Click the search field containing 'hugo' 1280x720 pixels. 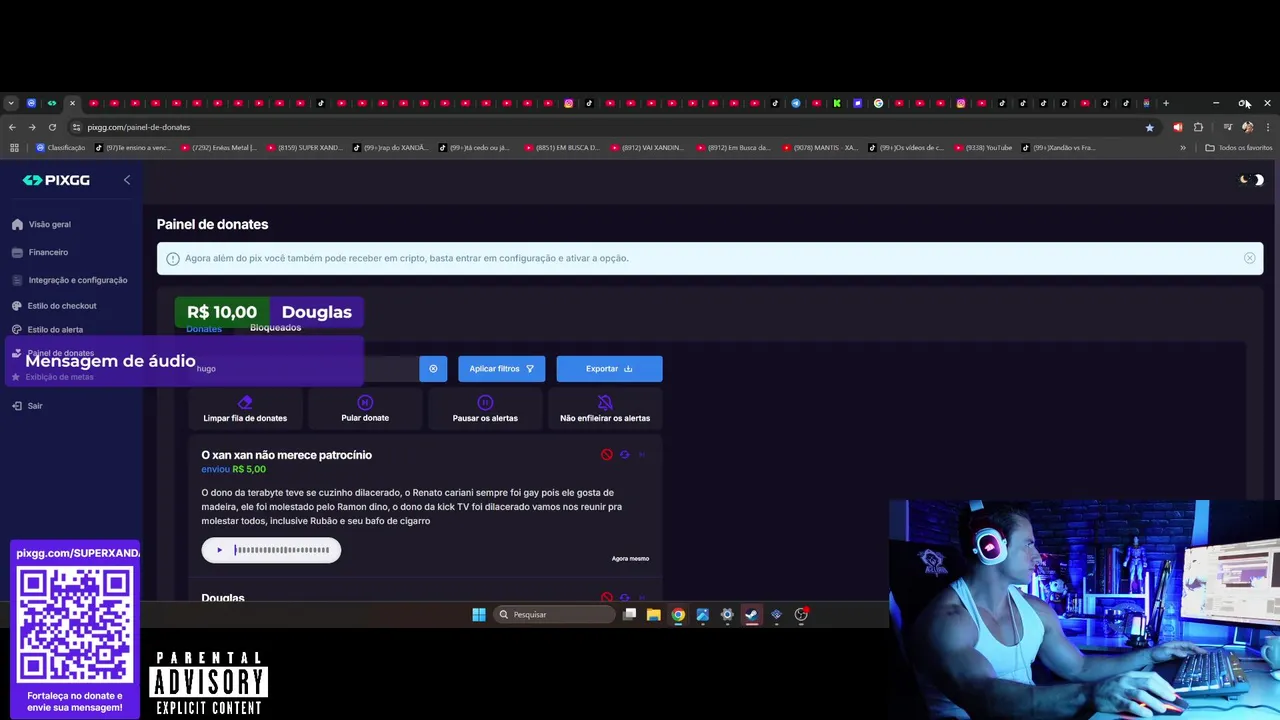click(304, 369)
